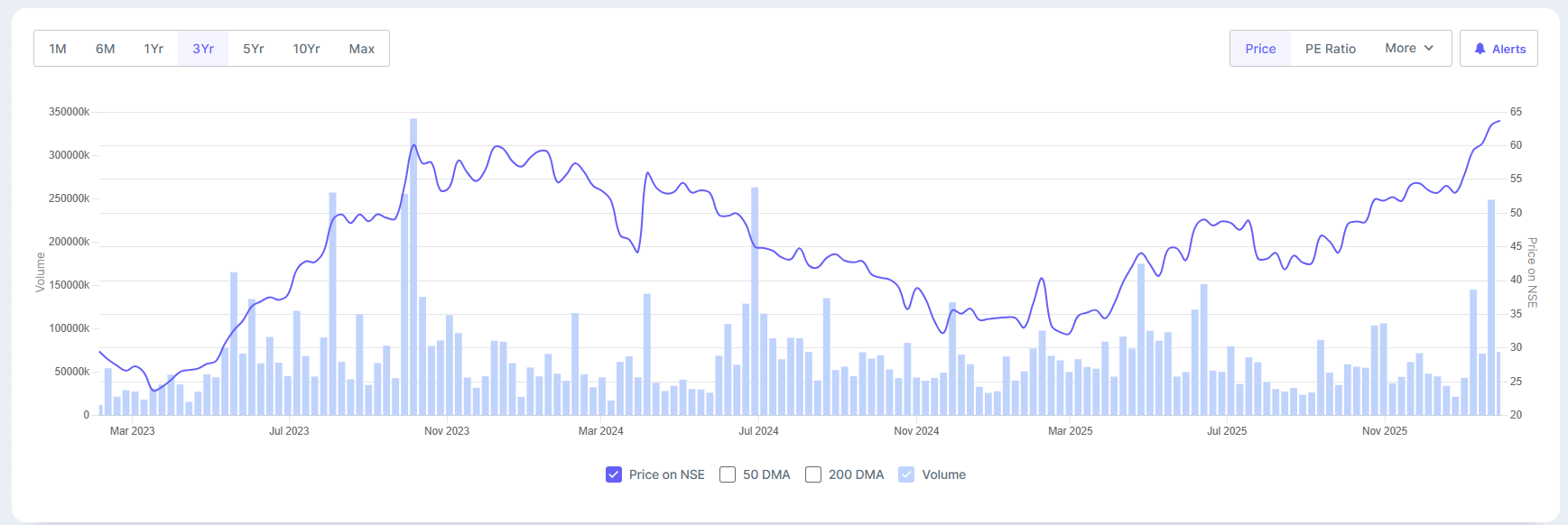1568x525 pixels.
Task: Click the price line's latest peak point
Action: pyautogui.click(x=1499, y=121)
